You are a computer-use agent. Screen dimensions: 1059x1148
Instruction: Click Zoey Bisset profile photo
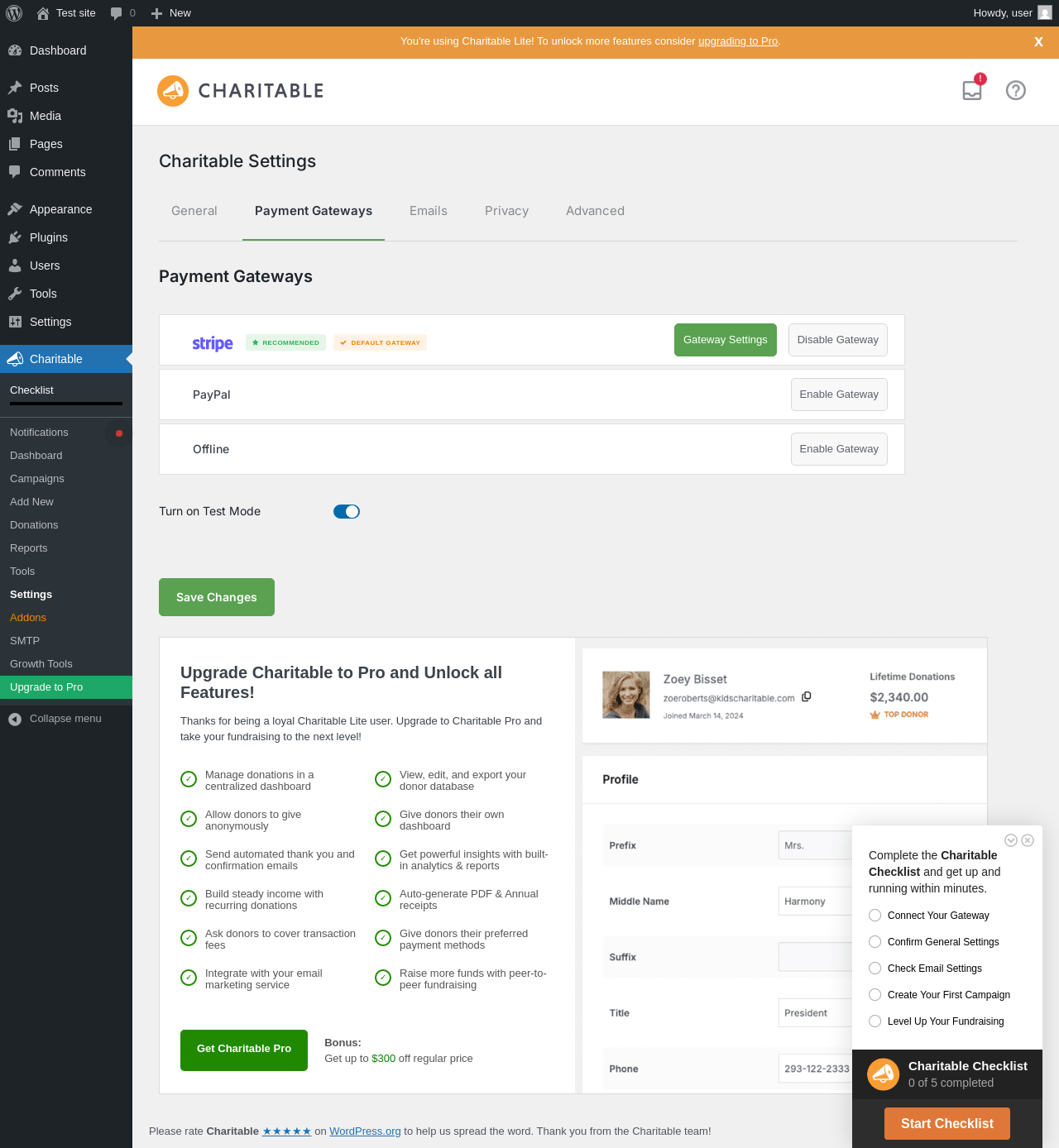pos(626,695)
